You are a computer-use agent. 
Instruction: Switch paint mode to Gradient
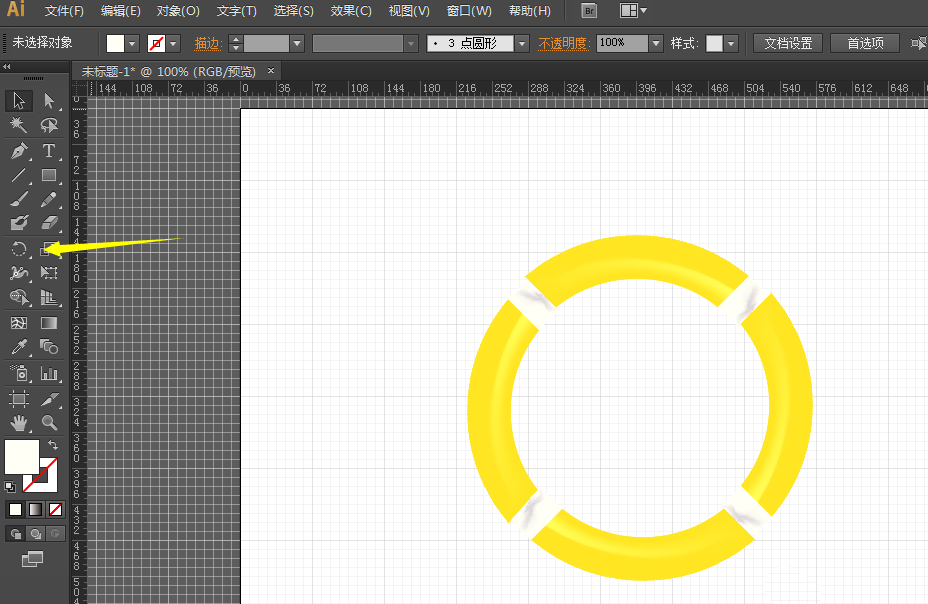[35, 510]
